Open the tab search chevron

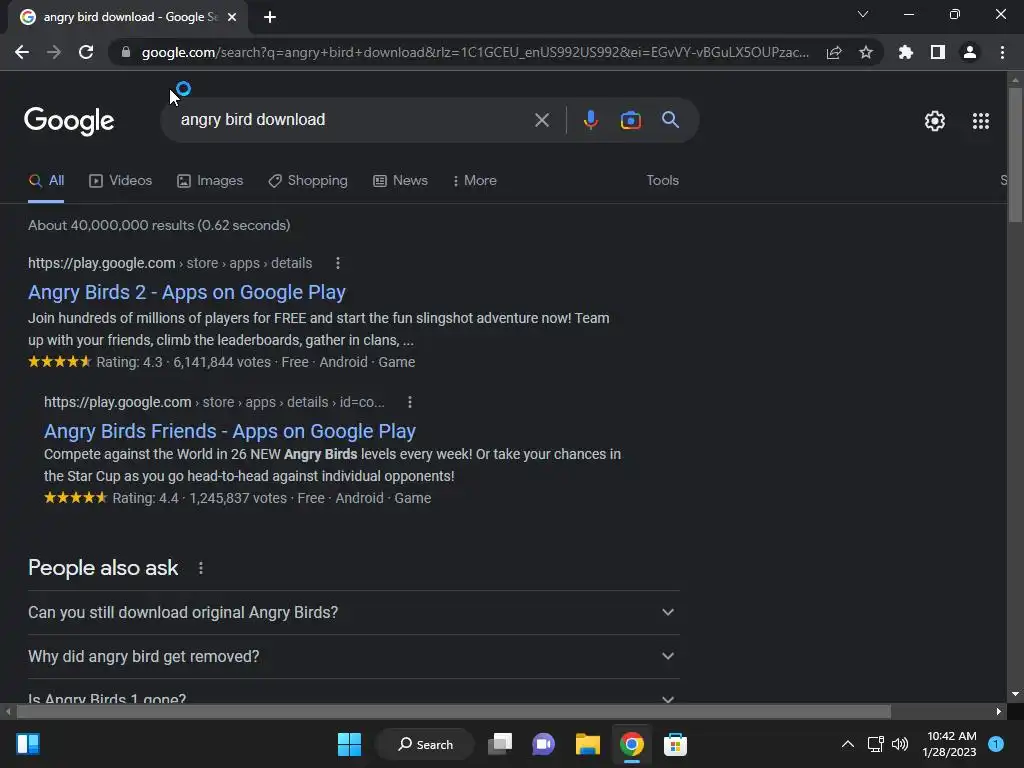pyautogui.click(x=863, y=14)
